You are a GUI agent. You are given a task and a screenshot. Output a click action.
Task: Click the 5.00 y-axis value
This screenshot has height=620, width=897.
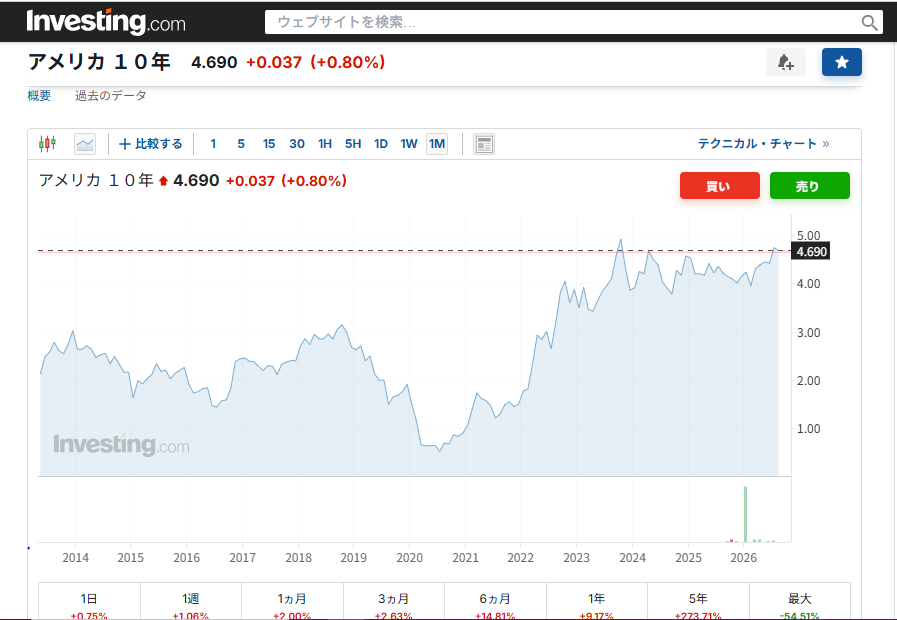pyautogui.click(x=808, y=236)
